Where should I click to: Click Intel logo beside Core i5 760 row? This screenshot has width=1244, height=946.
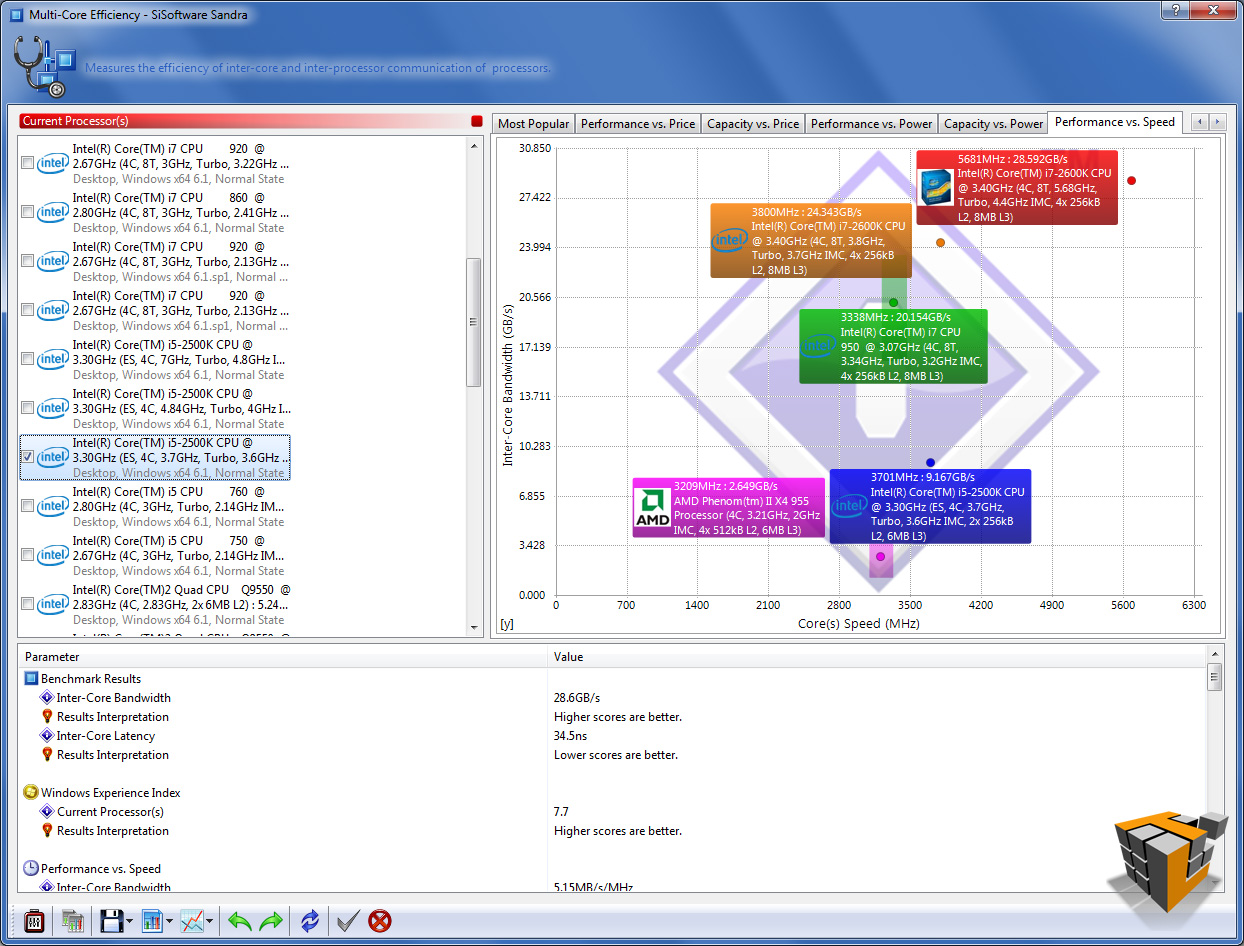[x=52, y=506]
